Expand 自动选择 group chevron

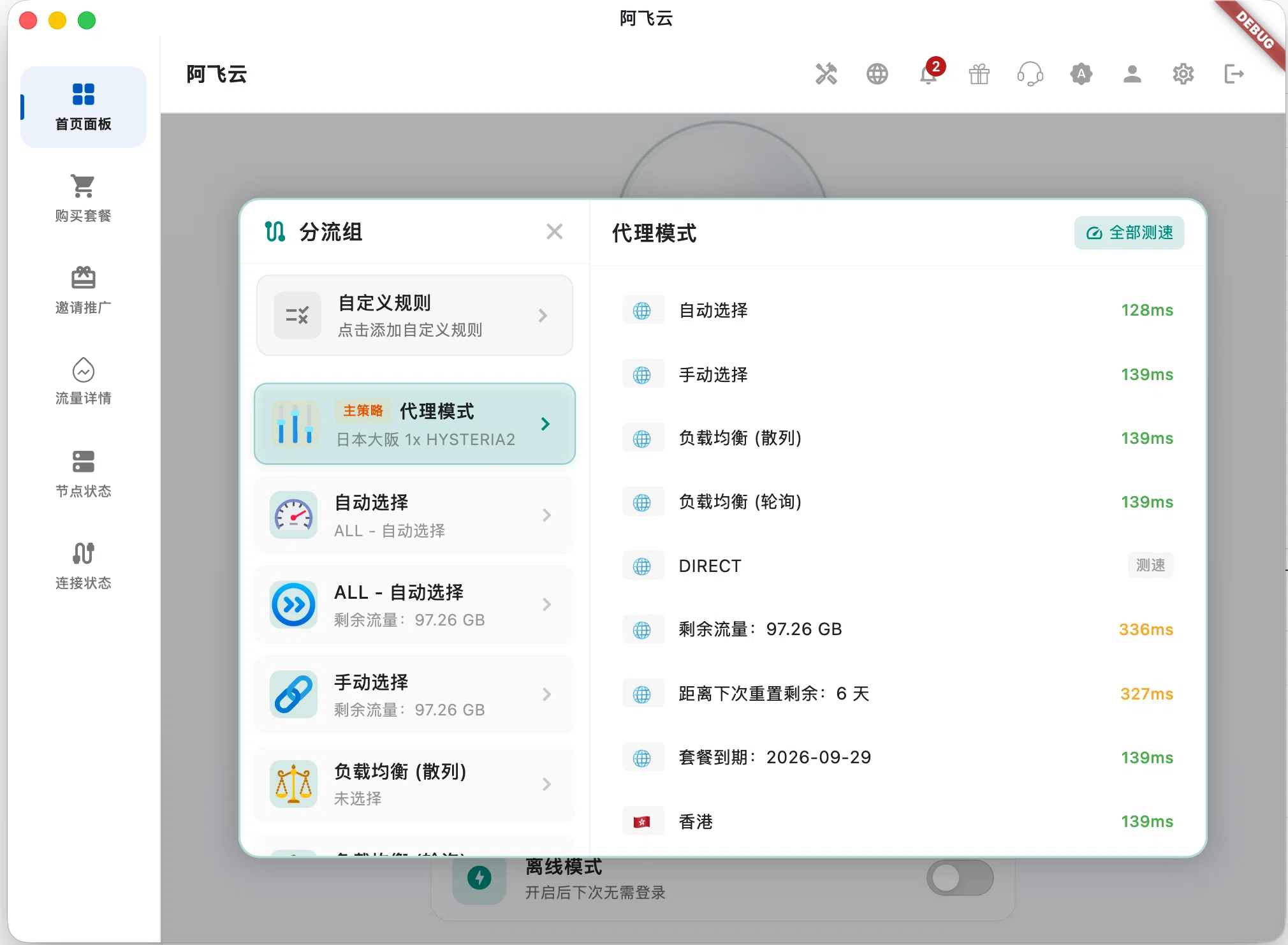pyautogui.click(x=546, y=515)
